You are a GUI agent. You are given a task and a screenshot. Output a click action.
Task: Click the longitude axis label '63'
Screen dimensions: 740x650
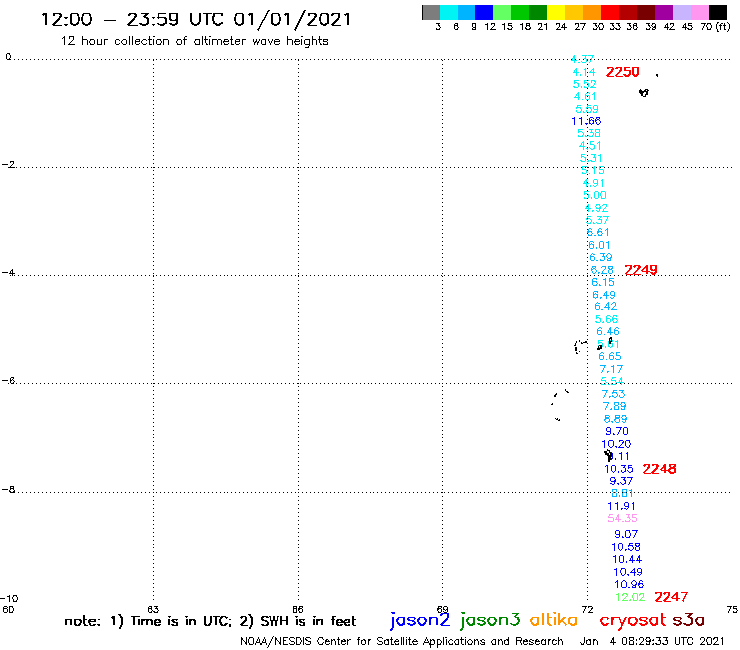click(153, 609)
